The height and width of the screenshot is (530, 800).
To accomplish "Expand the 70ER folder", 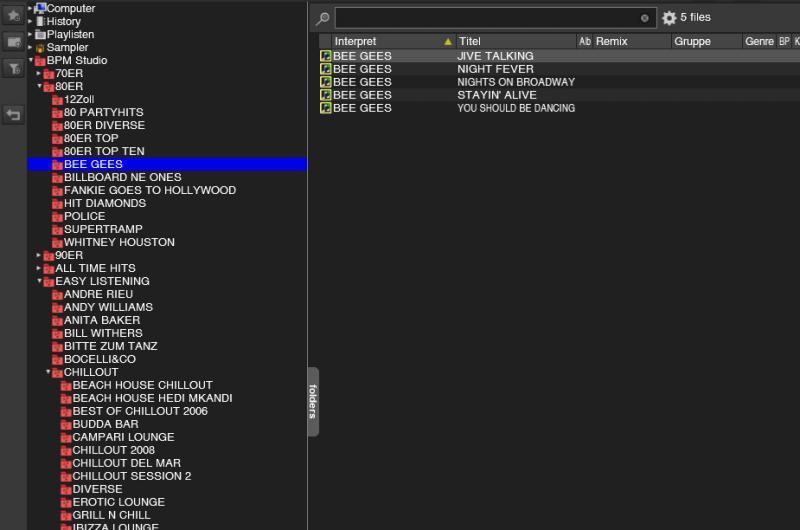I will [x=39, y=73].
